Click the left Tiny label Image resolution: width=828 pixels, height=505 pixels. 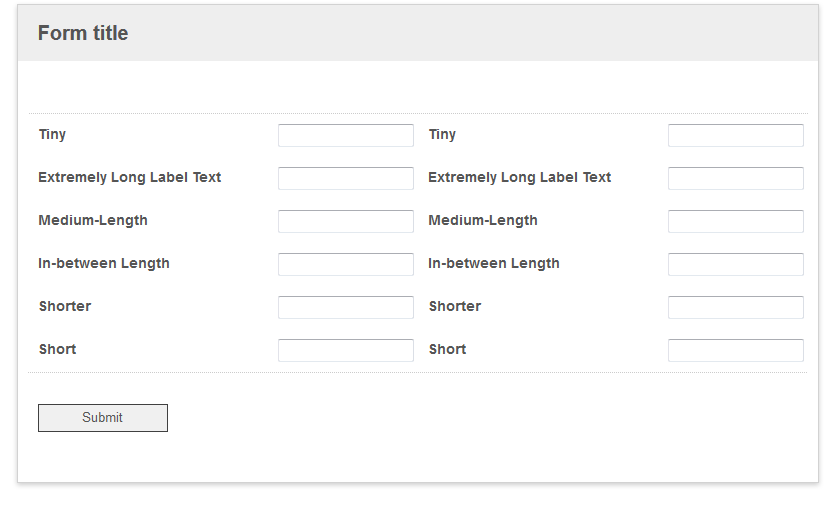52,135
